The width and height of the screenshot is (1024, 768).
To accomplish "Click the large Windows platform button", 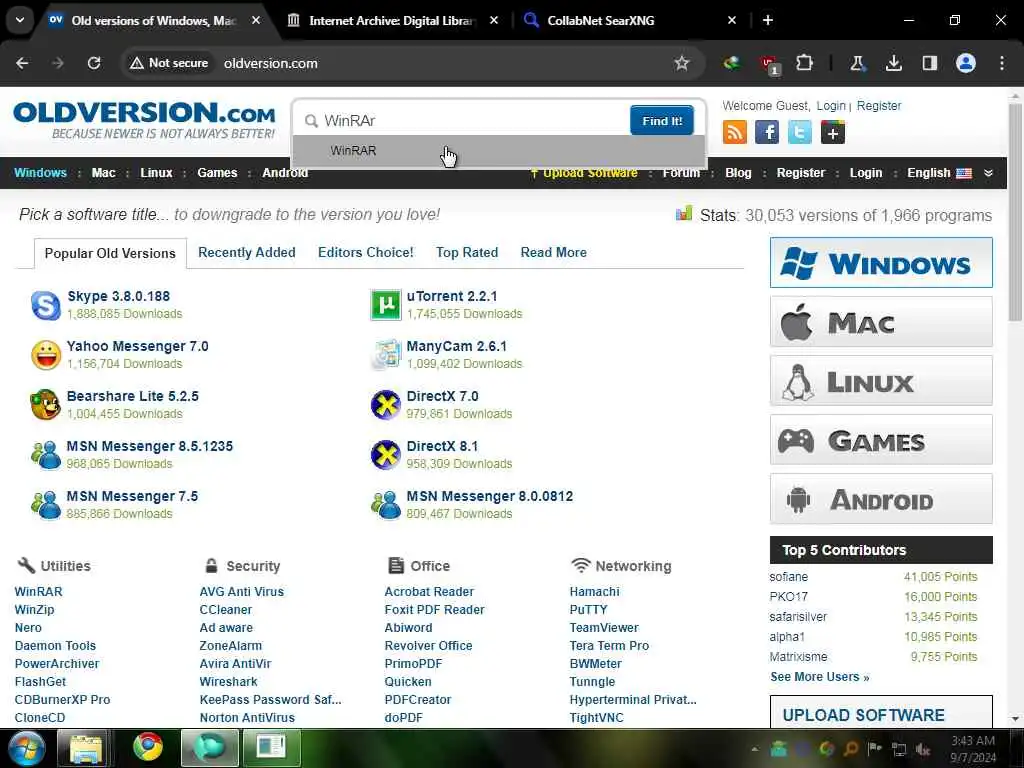I will [x=881, y=263].
